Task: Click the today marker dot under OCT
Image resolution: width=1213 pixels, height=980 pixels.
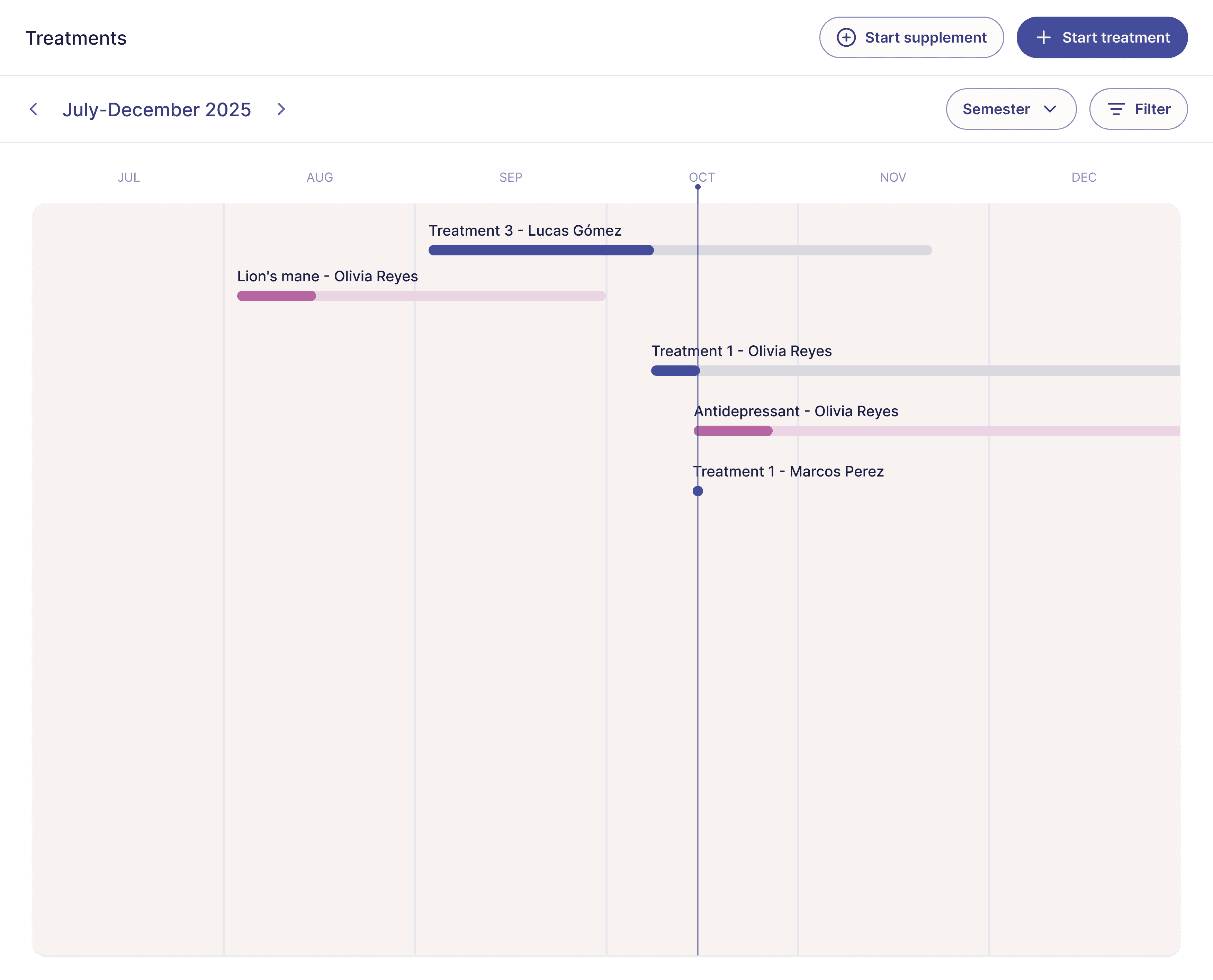Action: point(698,187)
